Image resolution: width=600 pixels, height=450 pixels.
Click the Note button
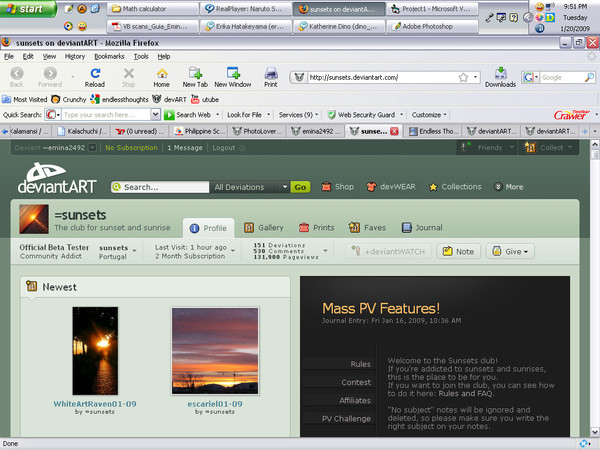(x=458, y=251)
